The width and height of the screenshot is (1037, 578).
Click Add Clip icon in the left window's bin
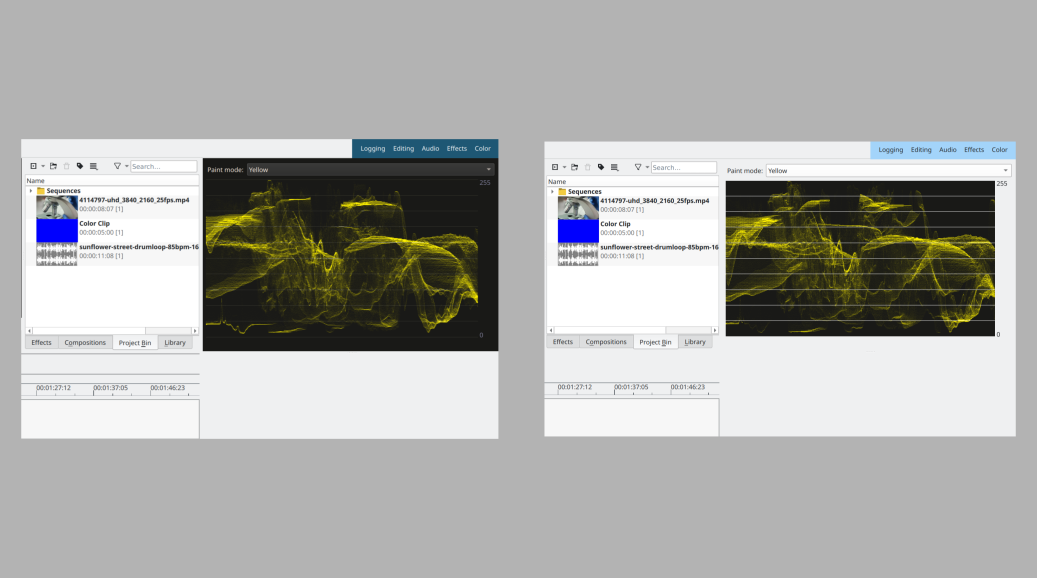click(34, 167)
